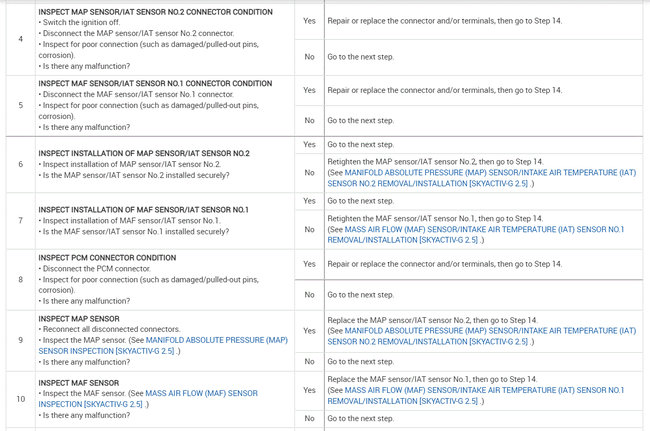Image resolution: width=650 pixels, height=431 pixels.
Task: Click the step 5 heading about sensor No.1 connector
Action: (154, 83)
